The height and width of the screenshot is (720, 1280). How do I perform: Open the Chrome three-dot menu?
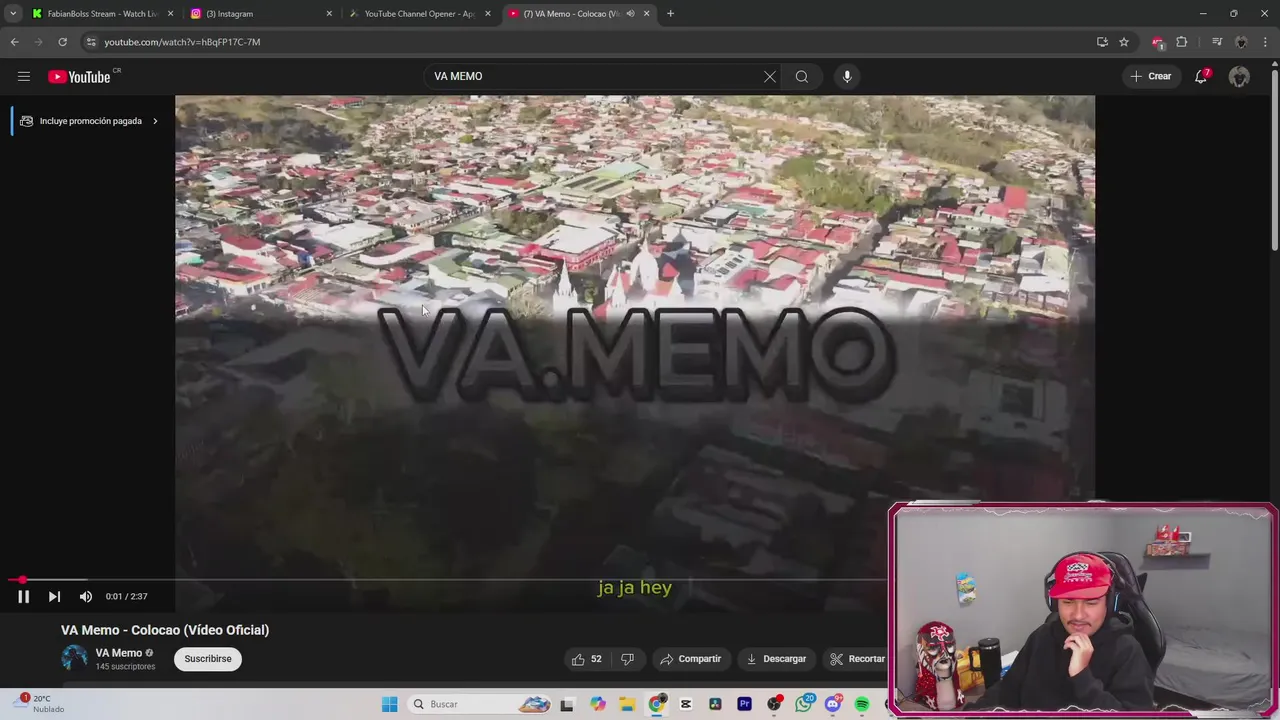pyautogui.click(x=1266, y=42)
